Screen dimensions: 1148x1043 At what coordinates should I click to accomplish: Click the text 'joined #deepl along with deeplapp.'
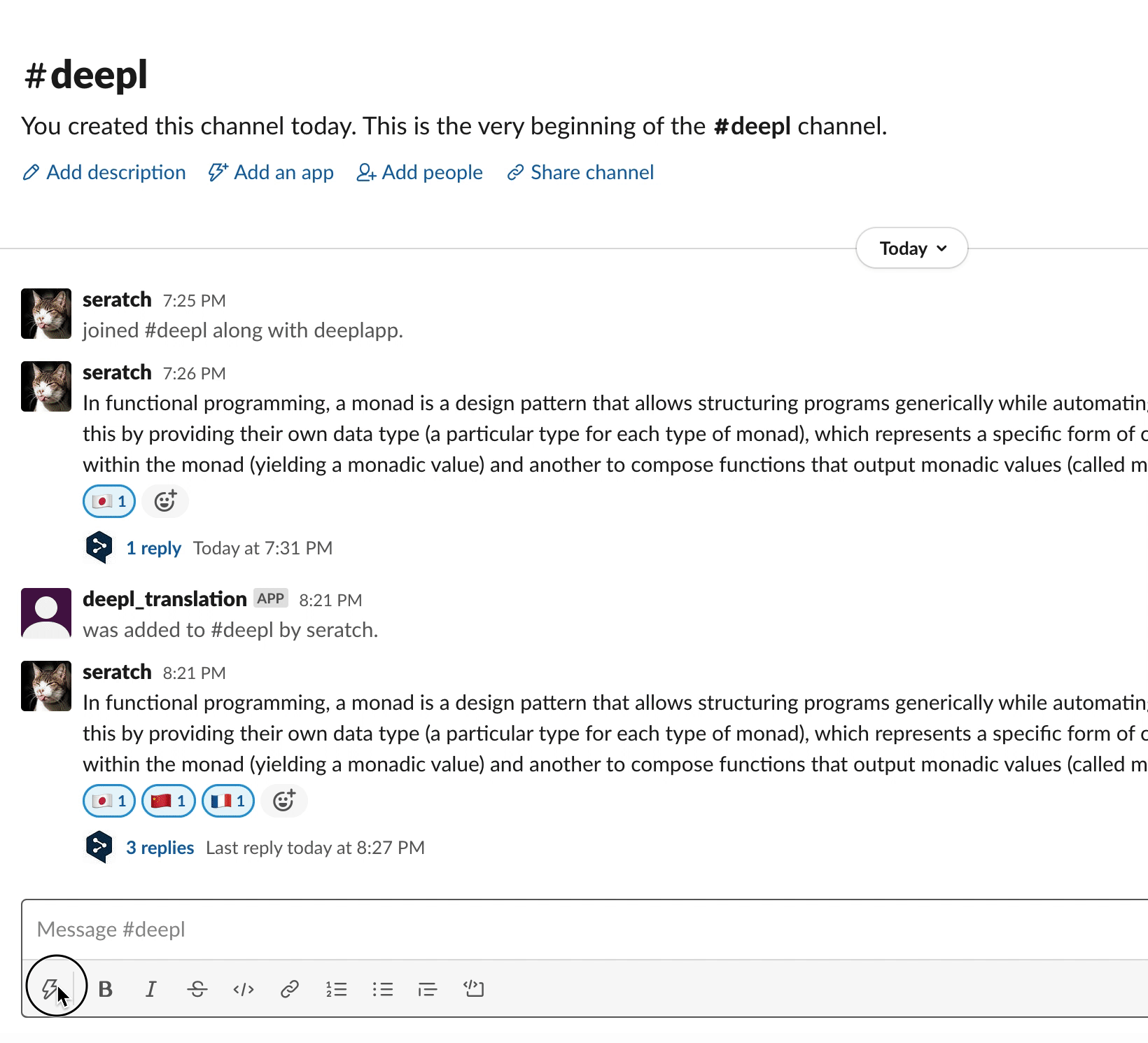coord(243,330)
